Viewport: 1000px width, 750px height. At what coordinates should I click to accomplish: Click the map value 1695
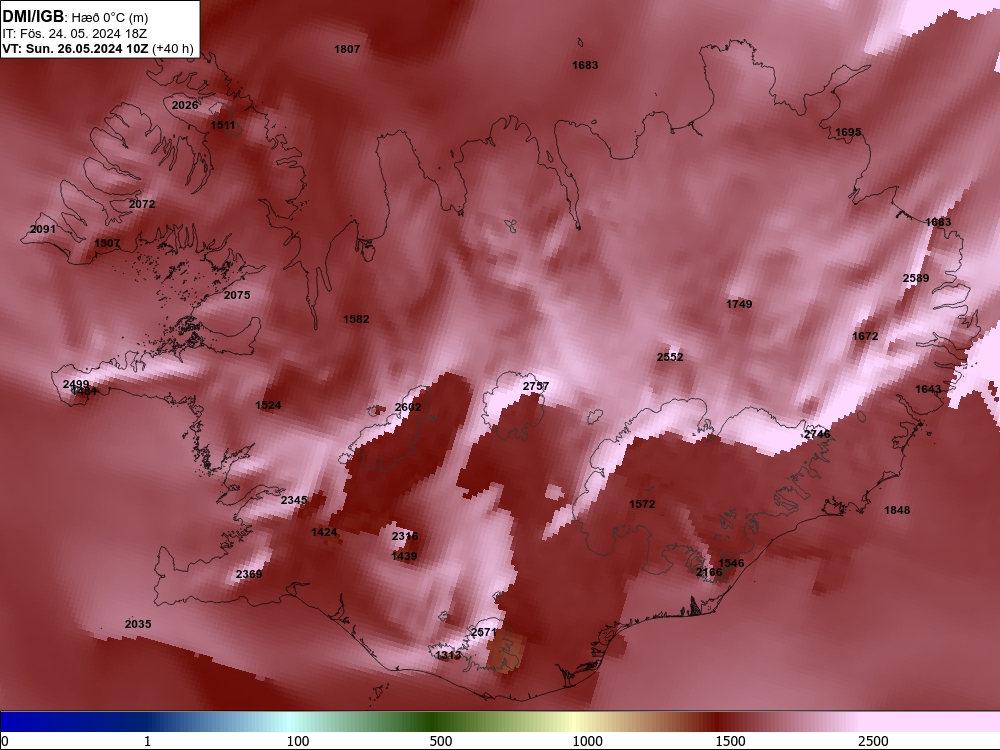tap(848, 133)
